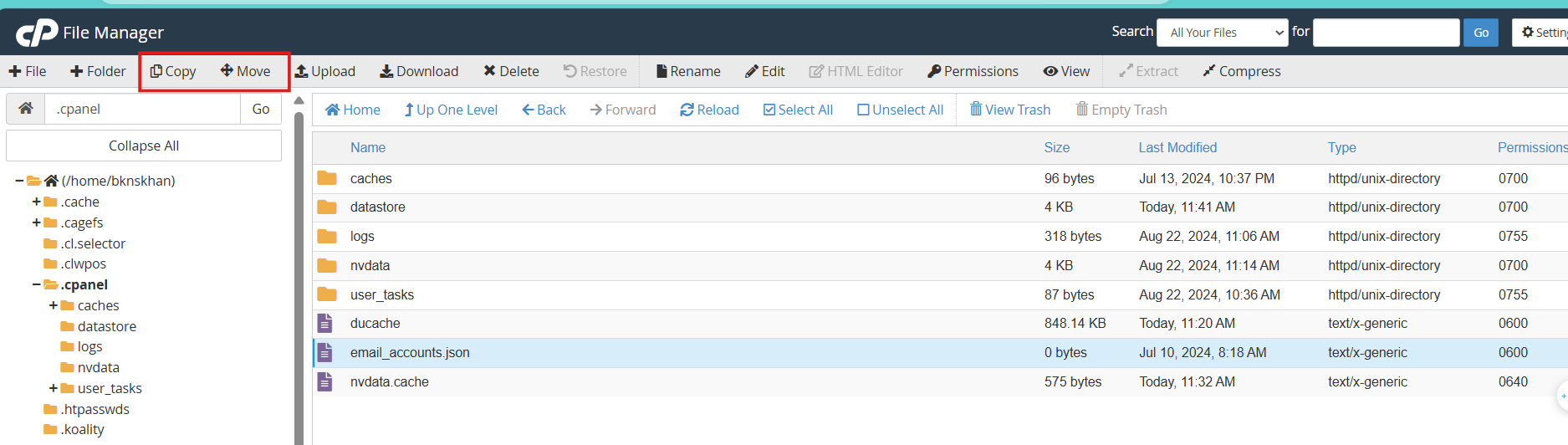Viewport: 1568px width, 445px height.
Task: Click Select All checkbox link
Action: coord(798,110)
